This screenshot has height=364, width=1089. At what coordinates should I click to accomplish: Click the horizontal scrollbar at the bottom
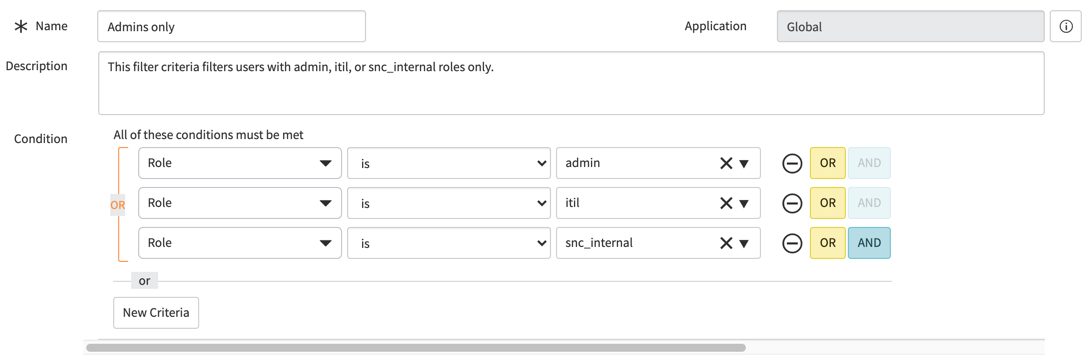coord(415,347)
